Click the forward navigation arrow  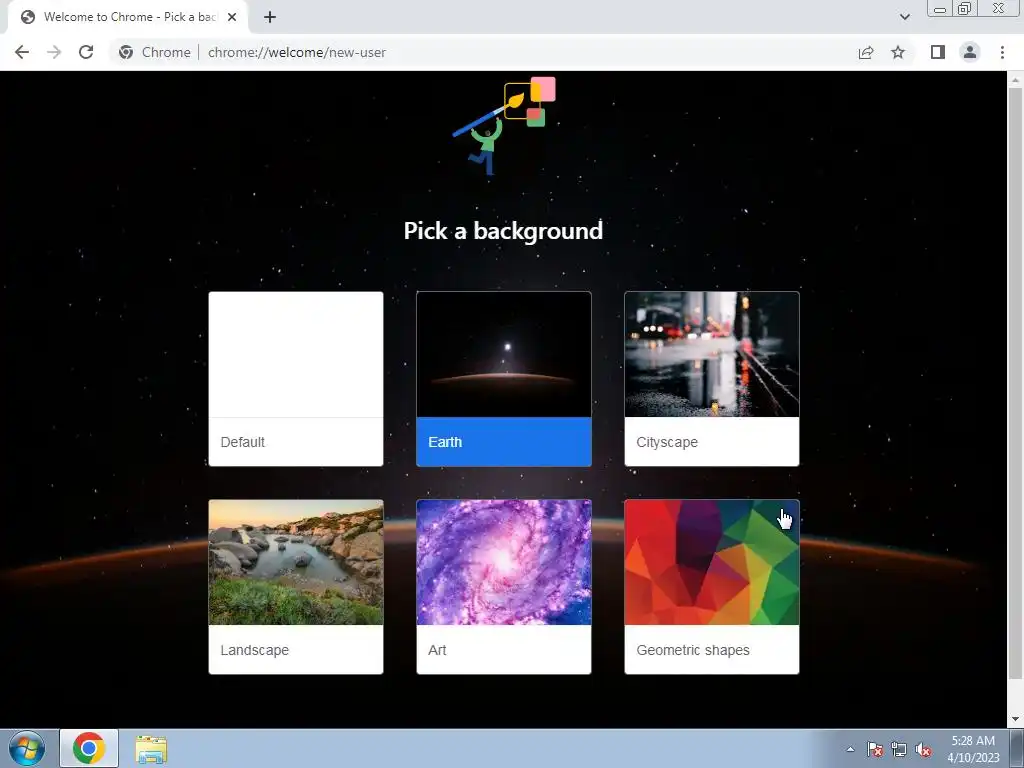[54, 52]
